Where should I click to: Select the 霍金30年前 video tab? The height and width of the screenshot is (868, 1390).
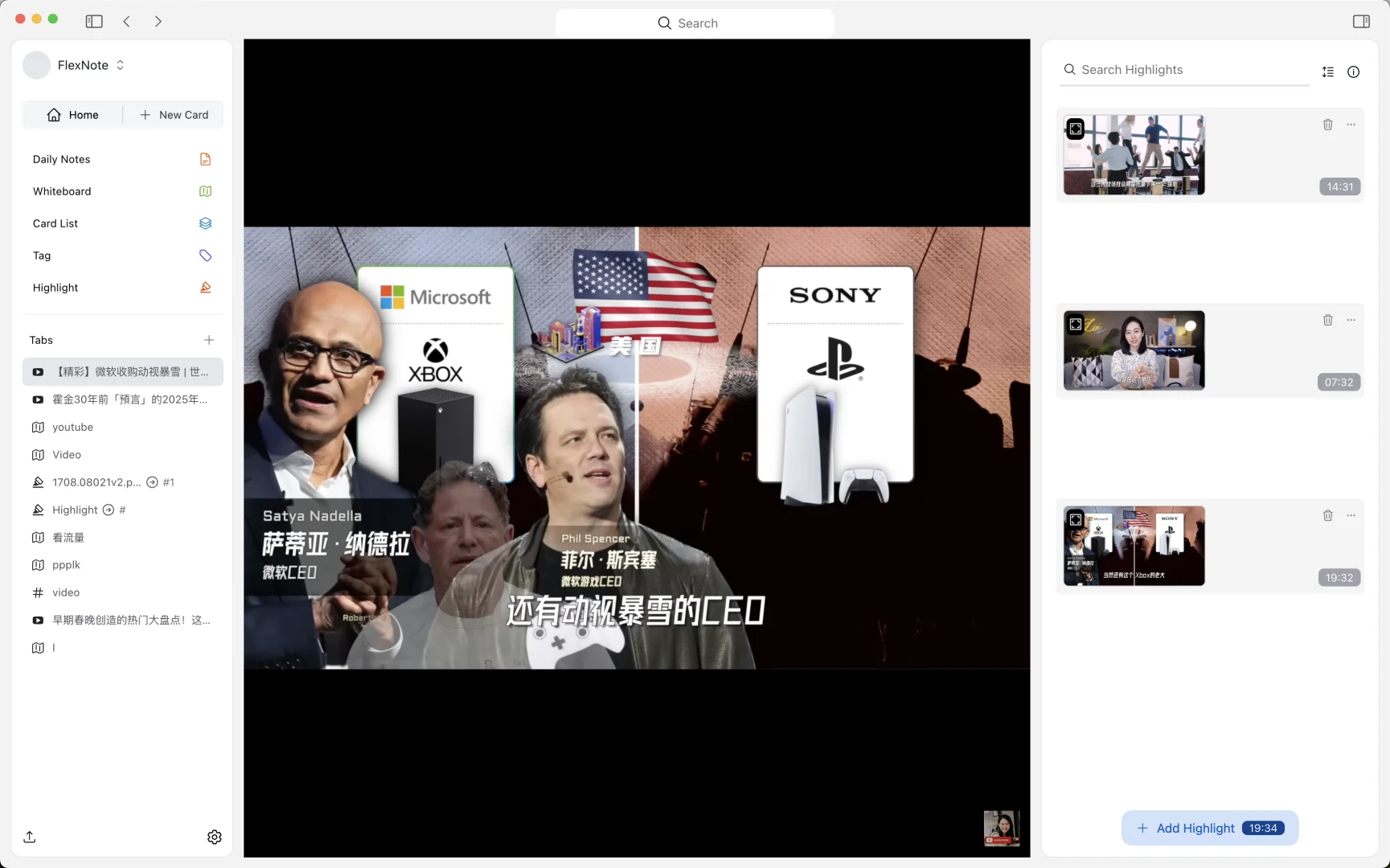pos(122,399)
